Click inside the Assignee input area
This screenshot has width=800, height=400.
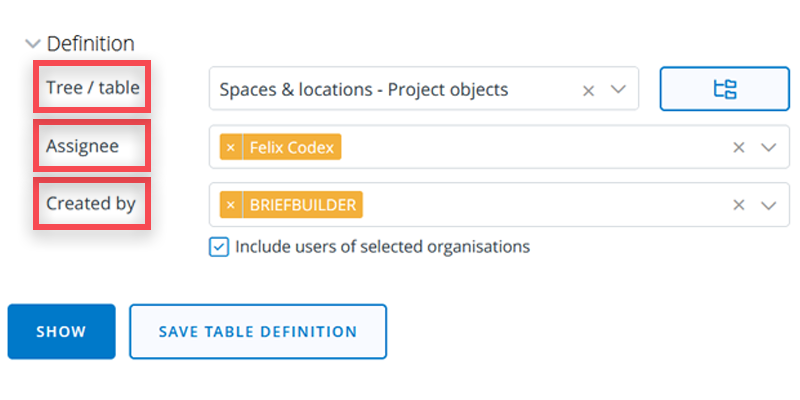tap(530, 148)
